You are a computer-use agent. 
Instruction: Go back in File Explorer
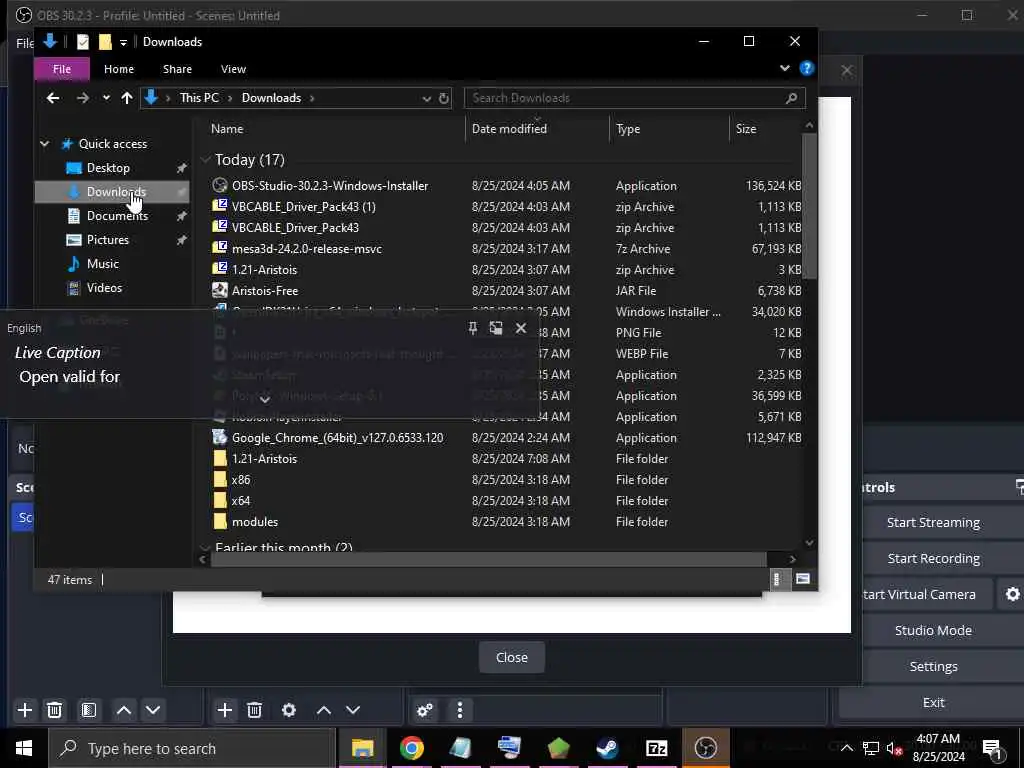pyautogui.click(x=53, y=98)
